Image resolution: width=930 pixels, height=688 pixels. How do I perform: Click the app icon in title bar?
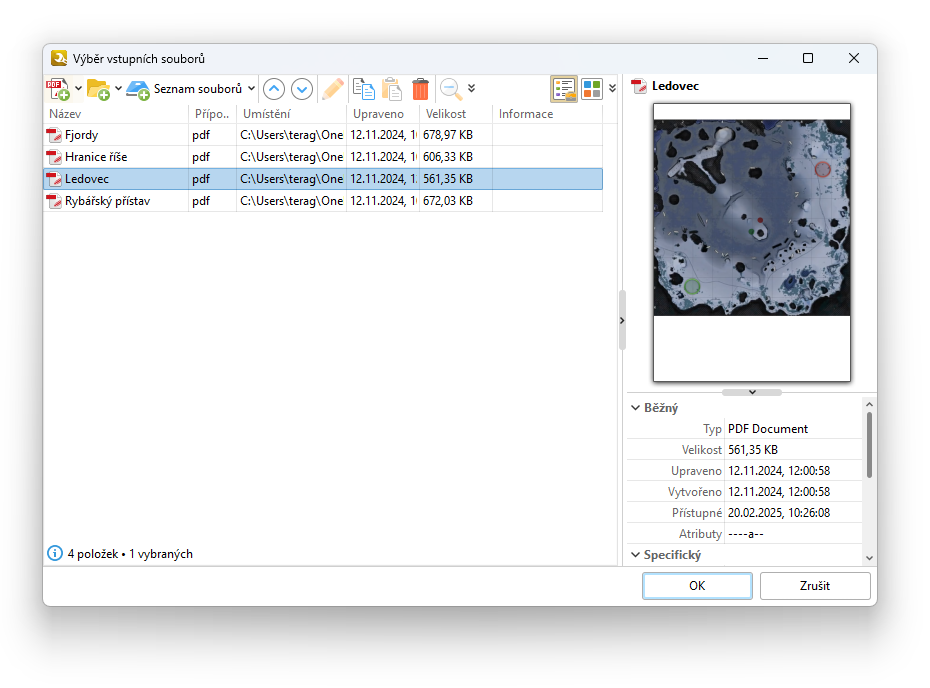pyautogui.click(x=59, y=58)
